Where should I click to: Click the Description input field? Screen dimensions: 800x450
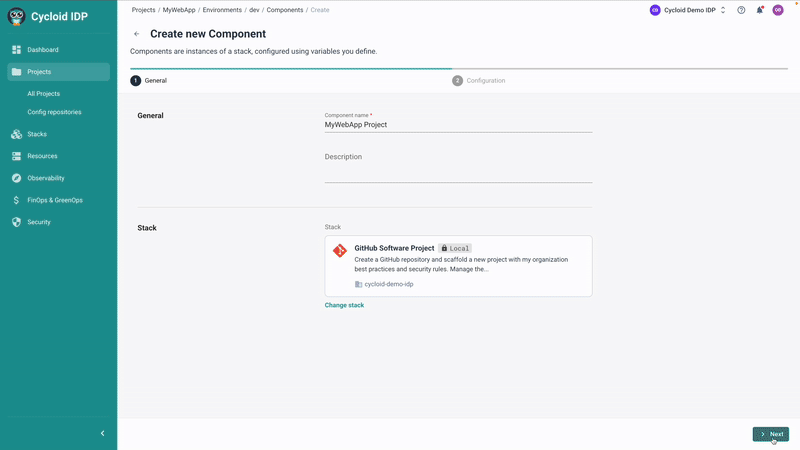tap(458, 174)
